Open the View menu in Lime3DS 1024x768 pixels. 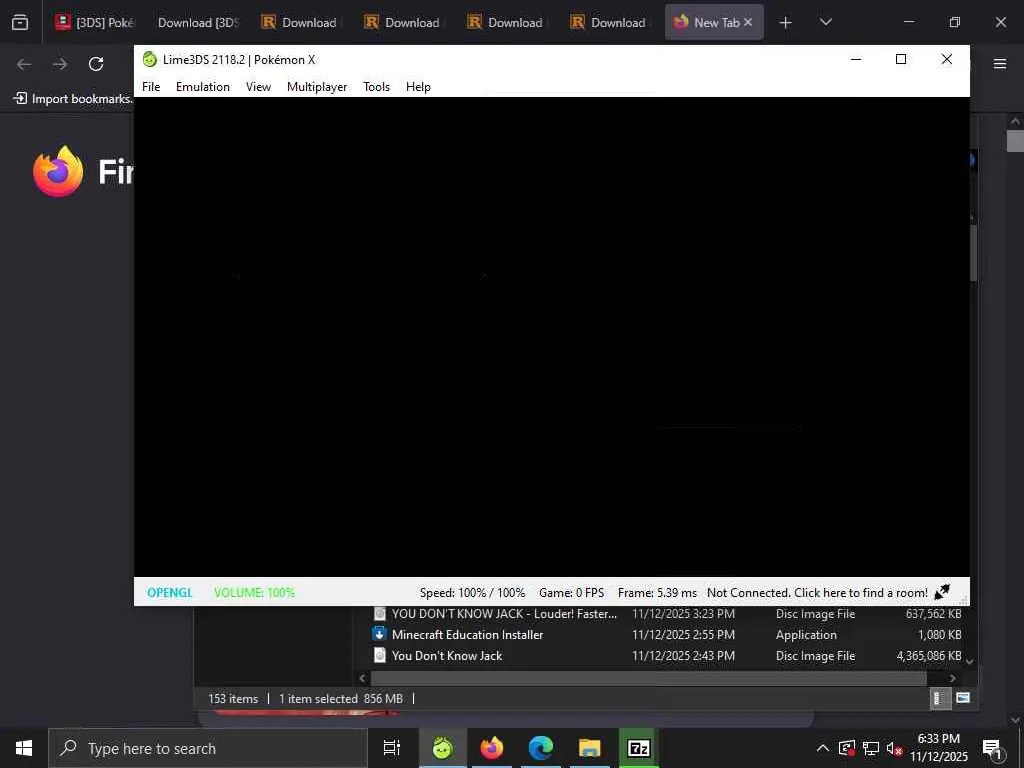[x=258, y=87]
